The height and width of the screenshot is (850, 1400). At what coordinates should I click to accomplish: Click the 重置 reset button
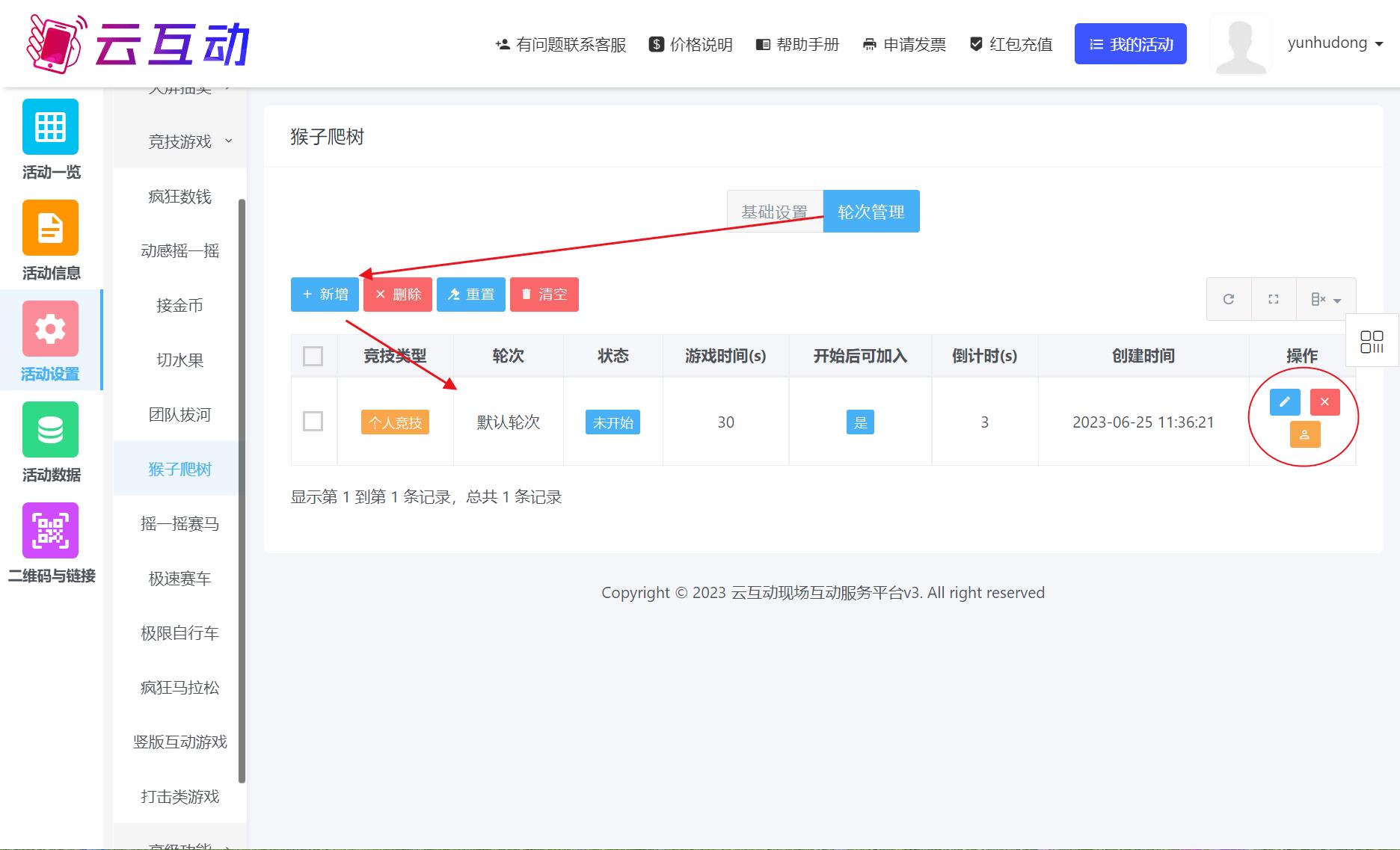click(471, 295)
